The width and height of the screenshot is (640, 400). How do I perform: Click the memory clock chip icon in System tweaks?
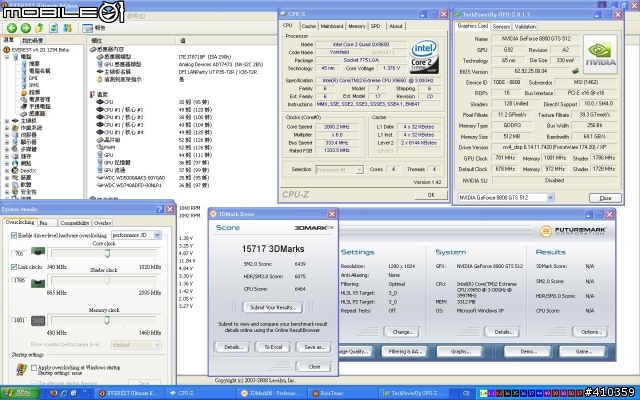pos(38,320)
